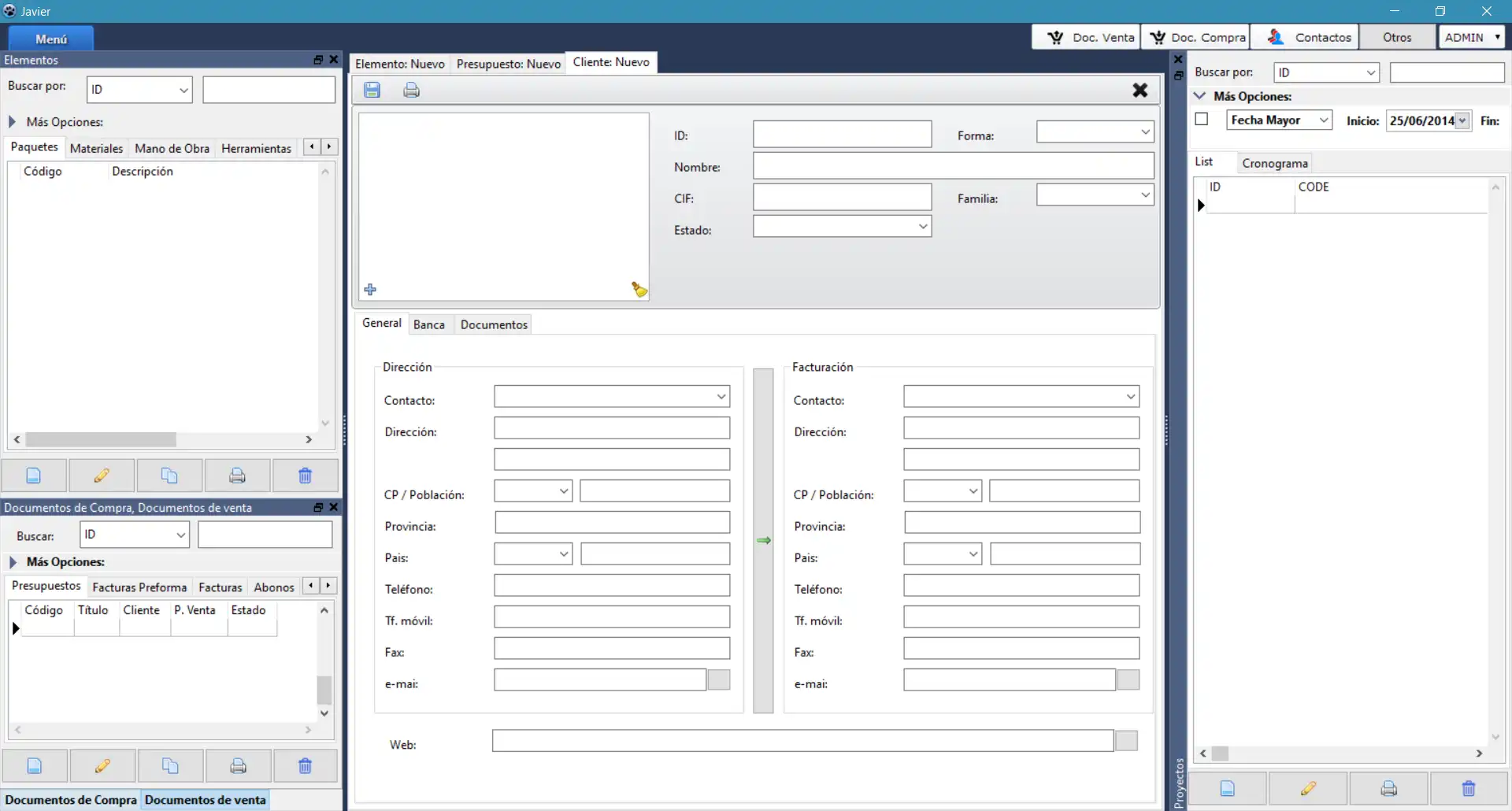Float the Documentos de Compra panel
Image resolution: width=1512 pixels, height=811 pixels.
(318, 507)
